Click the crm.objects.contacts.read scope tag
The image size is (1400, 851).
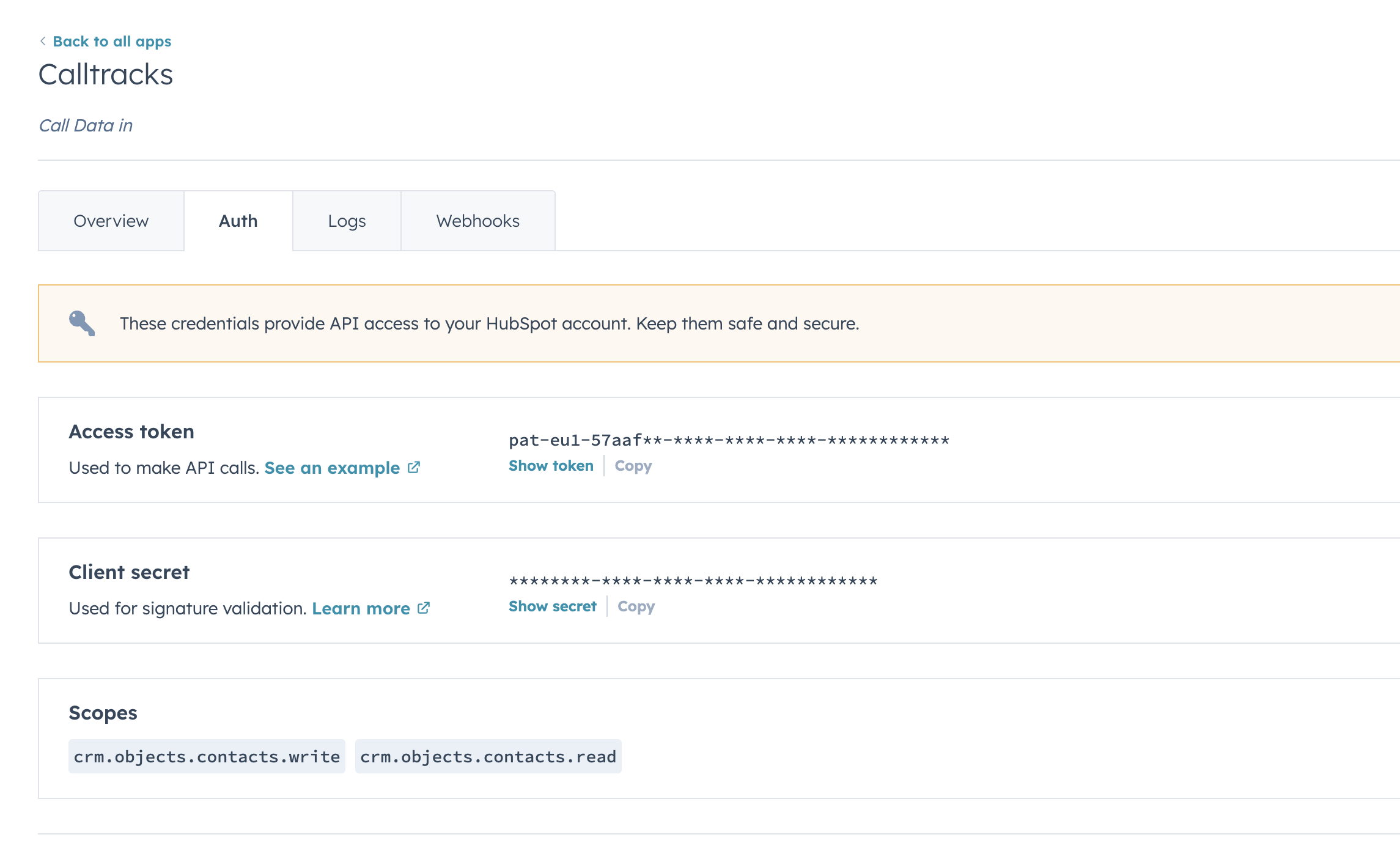pos(488,756)
